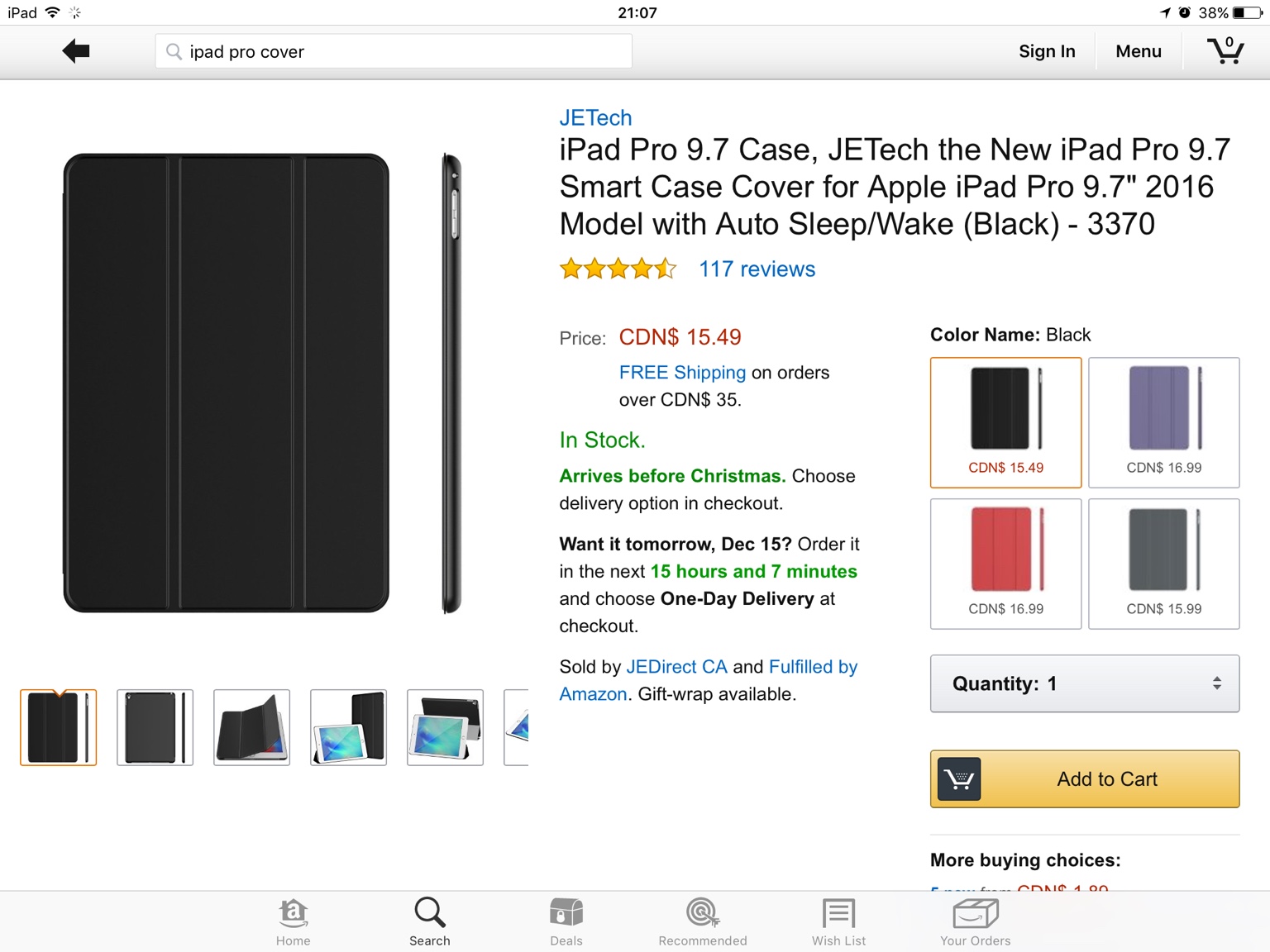This screenshot has width=1270, height=952.
Task: Open the Menu in top bar
Action: click(1139, 51)
